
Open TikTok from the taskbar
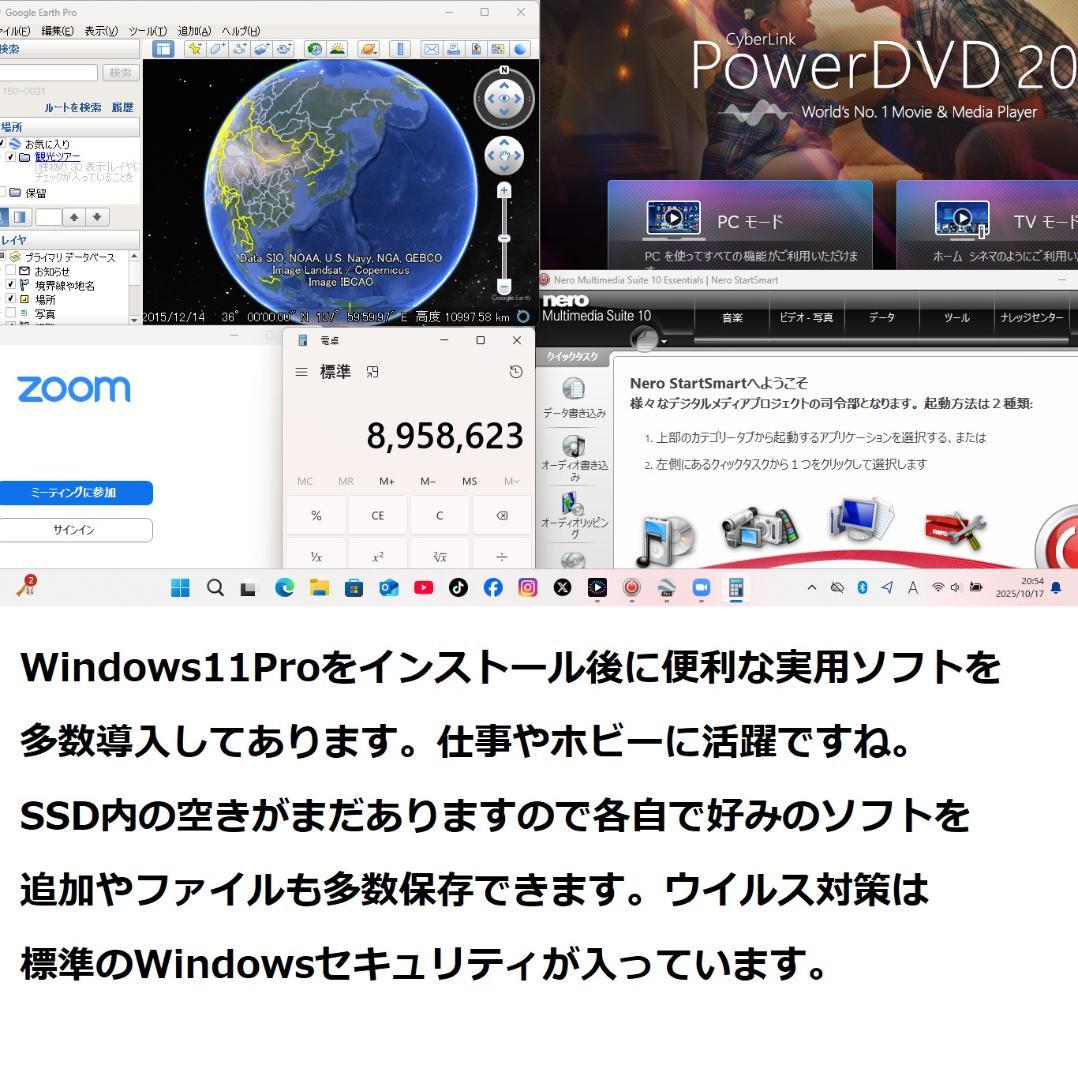458,588
